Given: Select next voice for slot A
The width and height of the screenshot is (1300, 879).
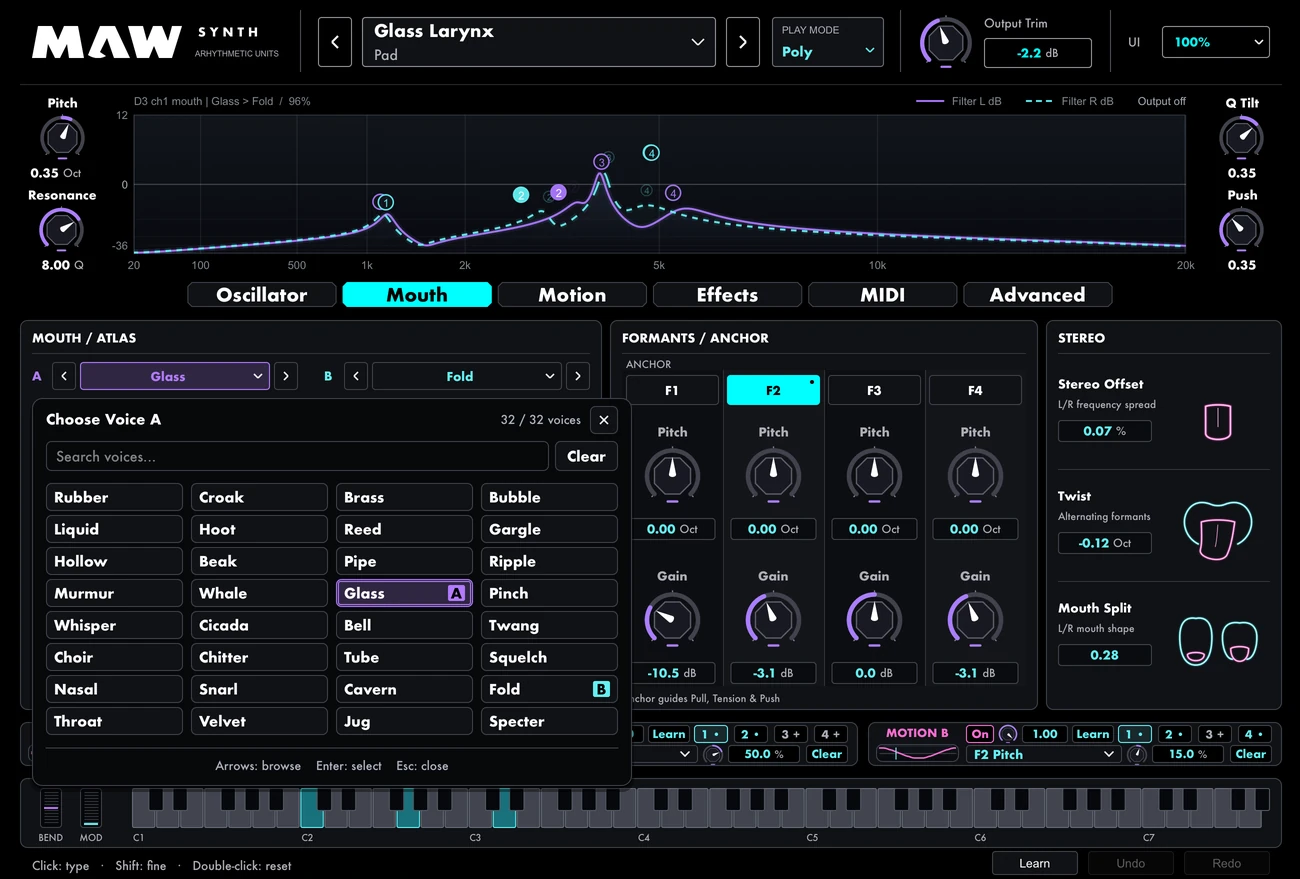Looking at the screenshot, I should [286, 376].
